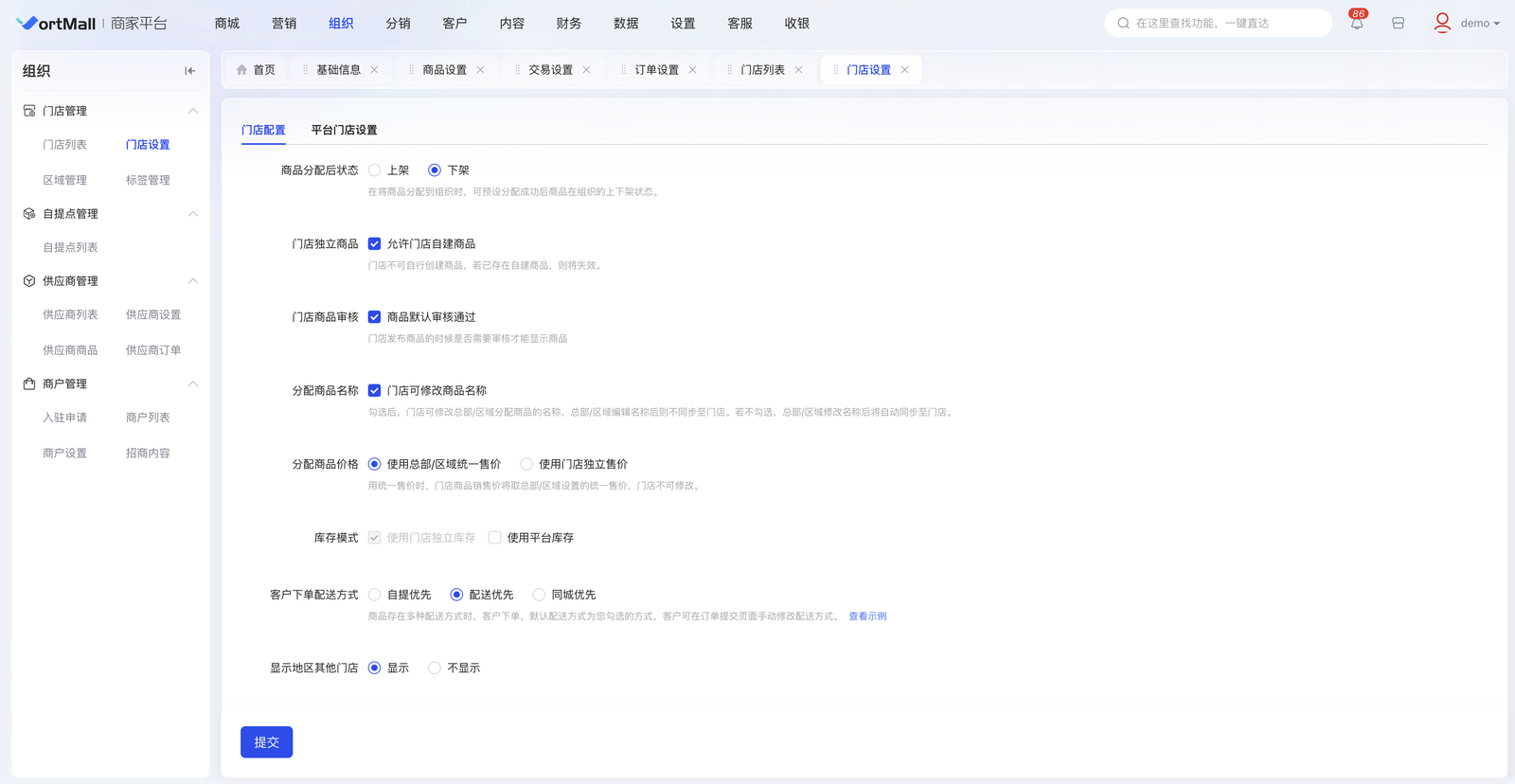Close the 门店列表 tab
The image size is (1515, 784).
pos(799,70)
